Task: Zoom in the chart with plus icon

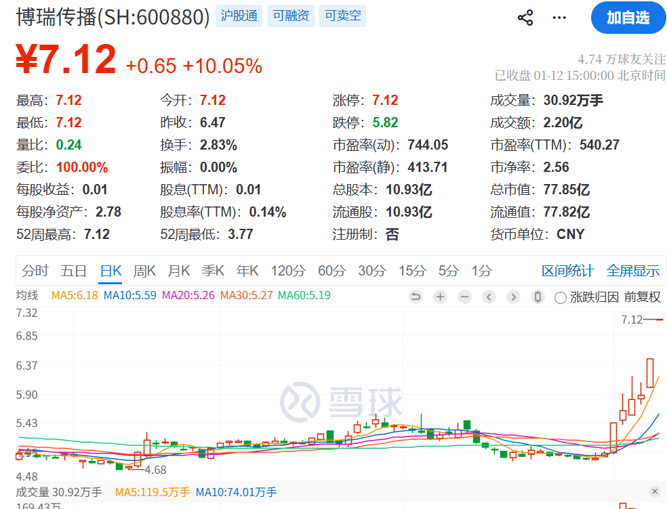Action: pyautogui.click(x=440, y=296)
